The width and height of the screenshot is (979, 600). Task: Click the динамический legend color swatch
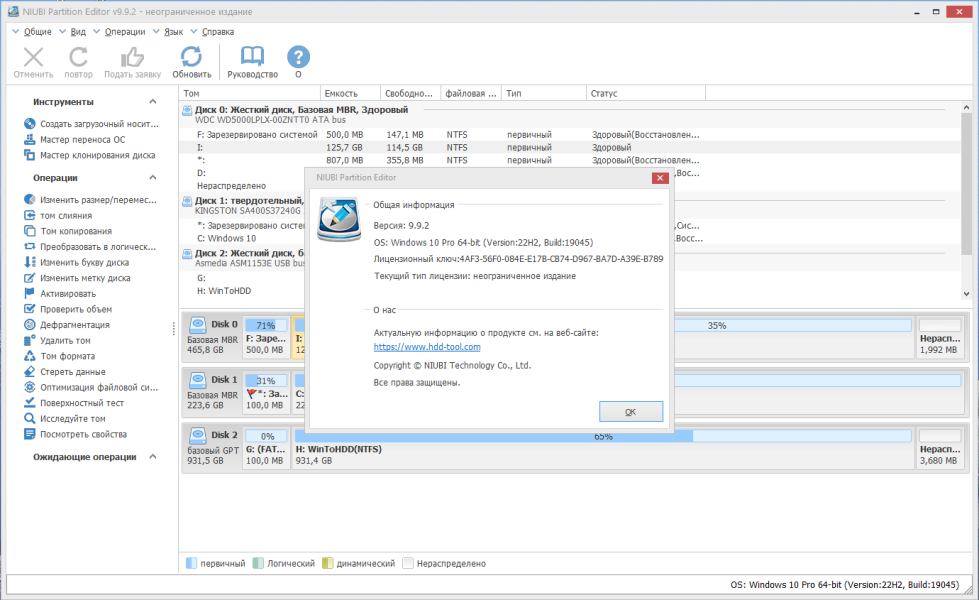coord(327,563)
